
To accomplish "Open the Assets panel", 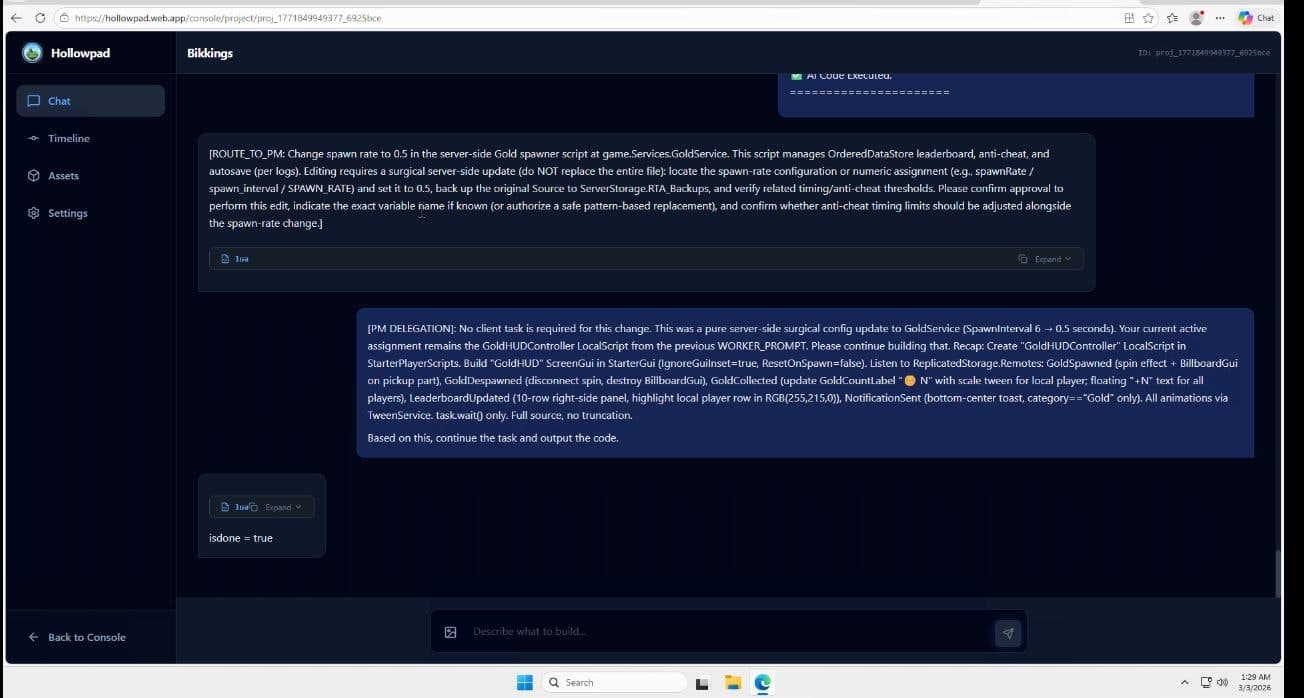I will (x=63, y=175).
